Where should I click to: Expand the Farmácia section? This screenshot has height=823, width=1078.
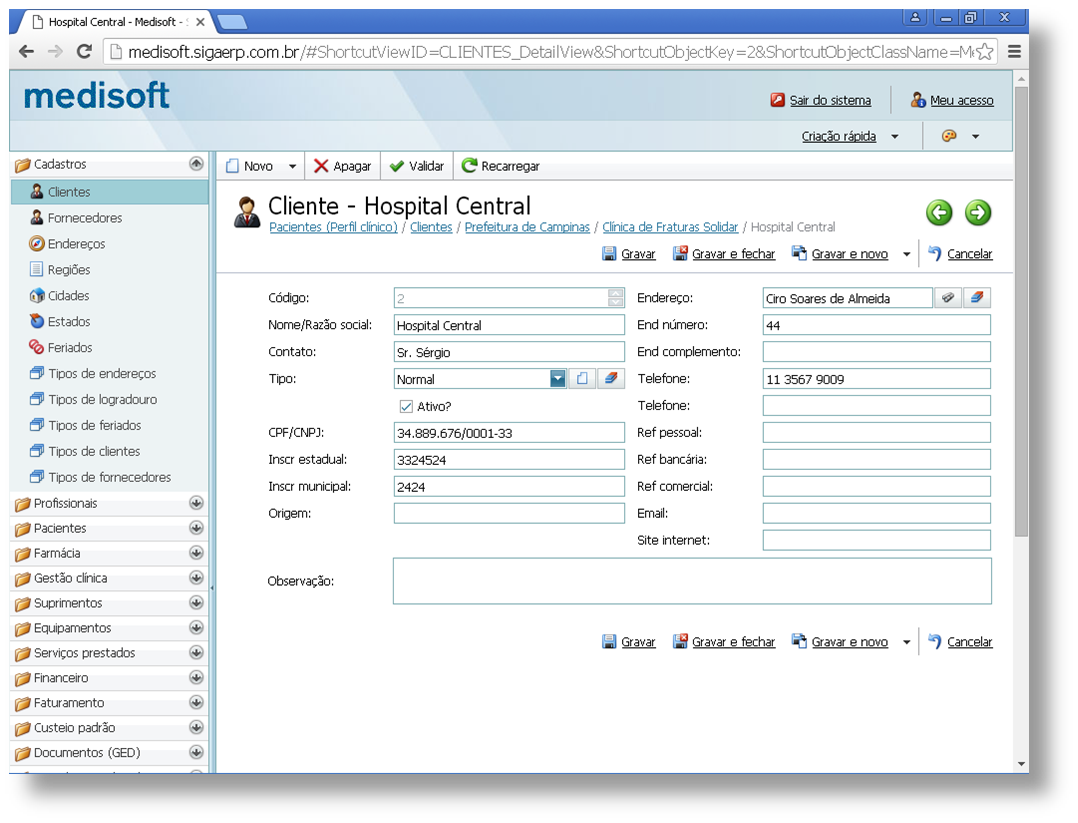(196, 553)
